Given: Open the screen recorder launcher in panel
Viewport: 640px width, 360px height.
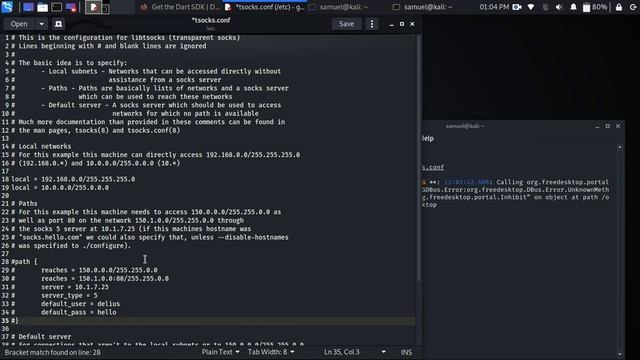Looking at the screenshot, I should tap(71, 7).
